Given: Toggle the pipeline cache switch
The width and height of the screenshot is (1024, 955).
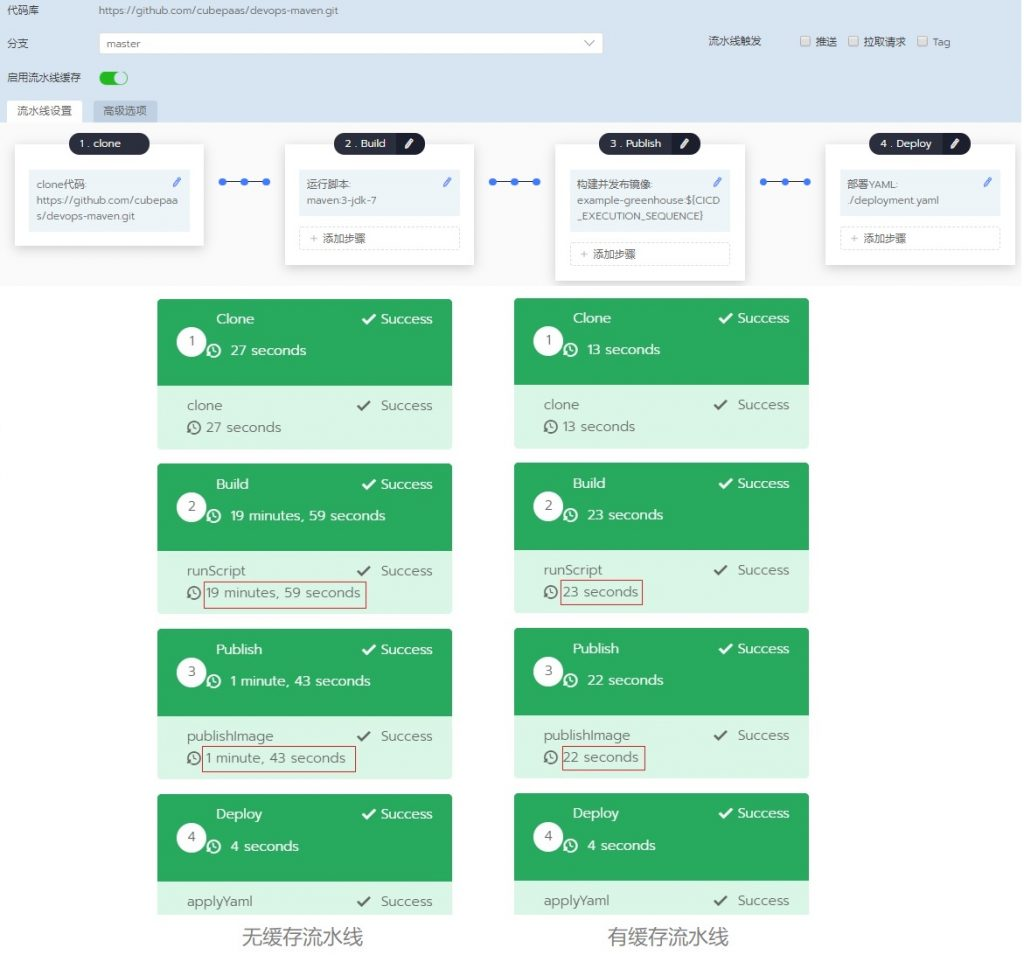Looking at the screenshot, I should 113,78.
